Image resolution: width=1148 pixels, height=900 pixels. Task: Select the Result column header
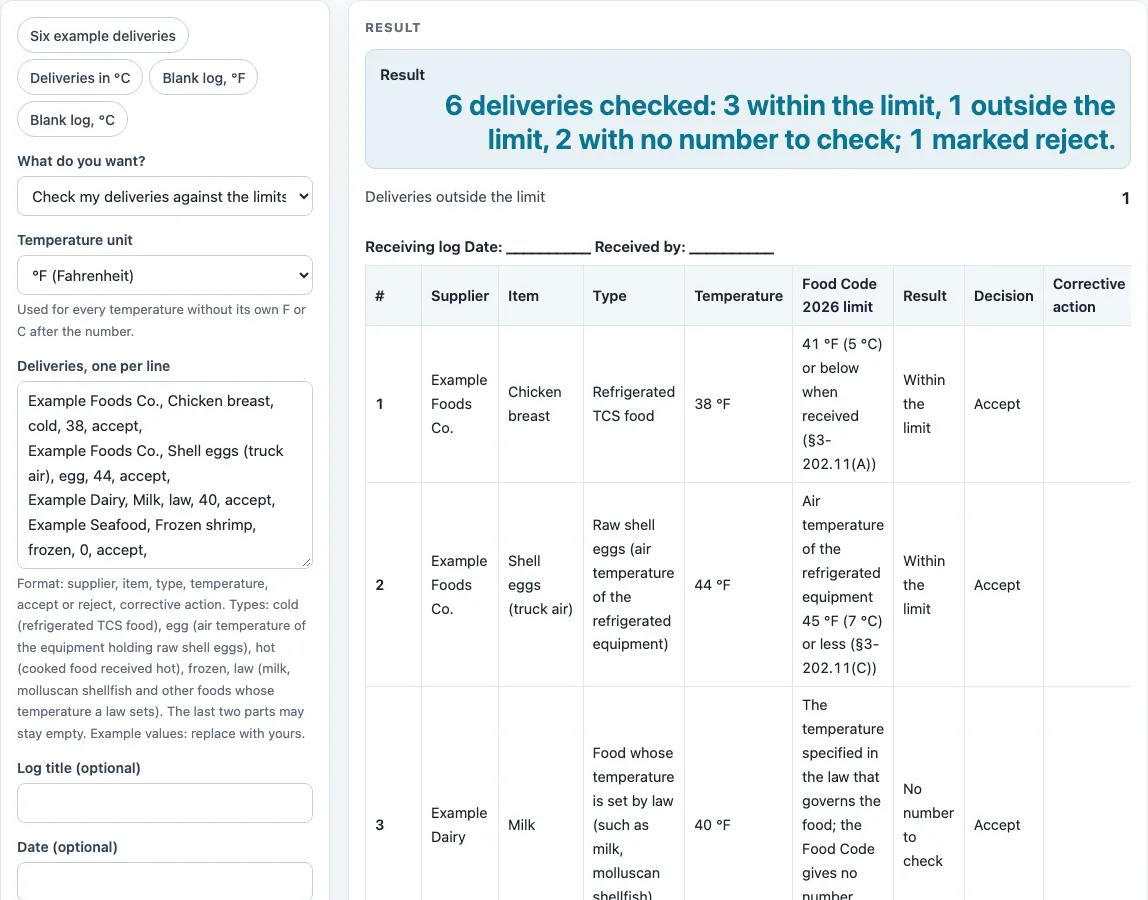click(x=929, y=296)
